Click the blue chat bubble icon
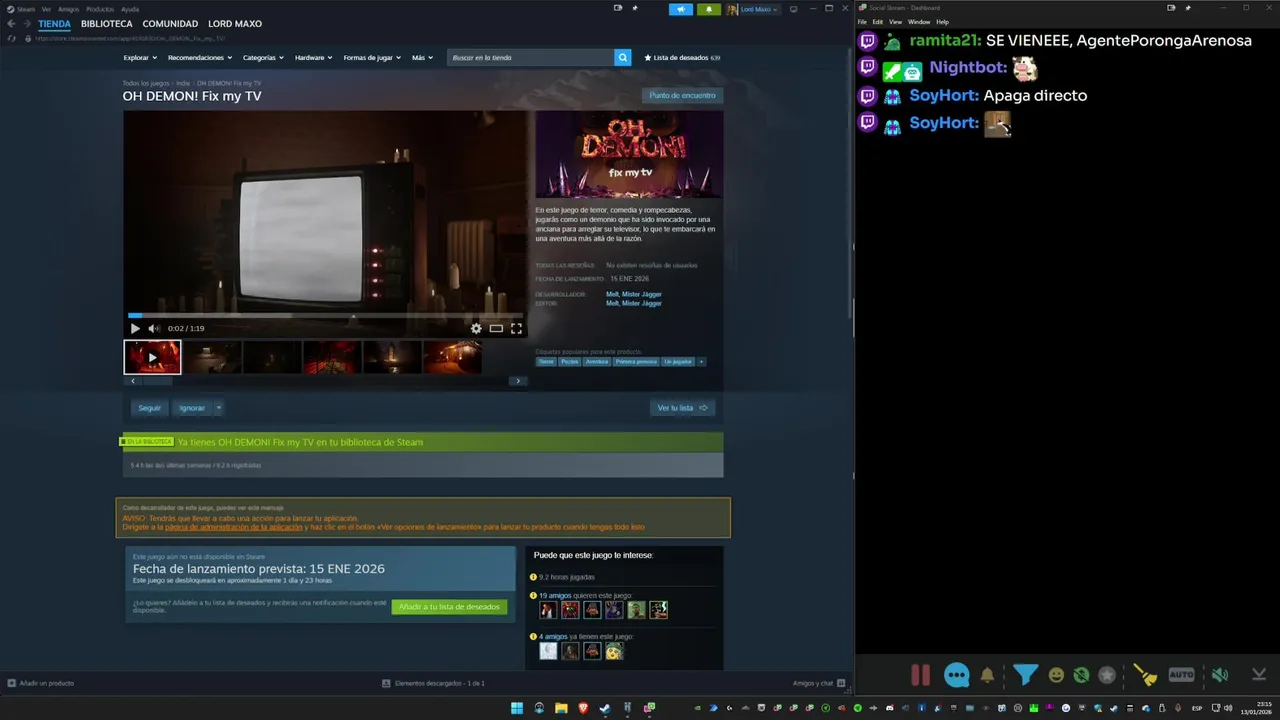The image size is (1280, 720). (956, 675)
